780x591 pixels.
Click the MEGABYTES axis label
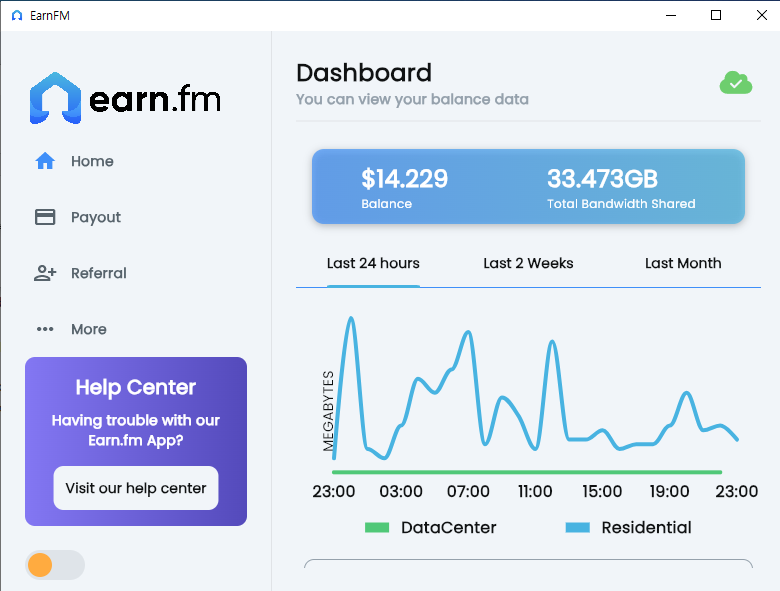tap(328, 411)
